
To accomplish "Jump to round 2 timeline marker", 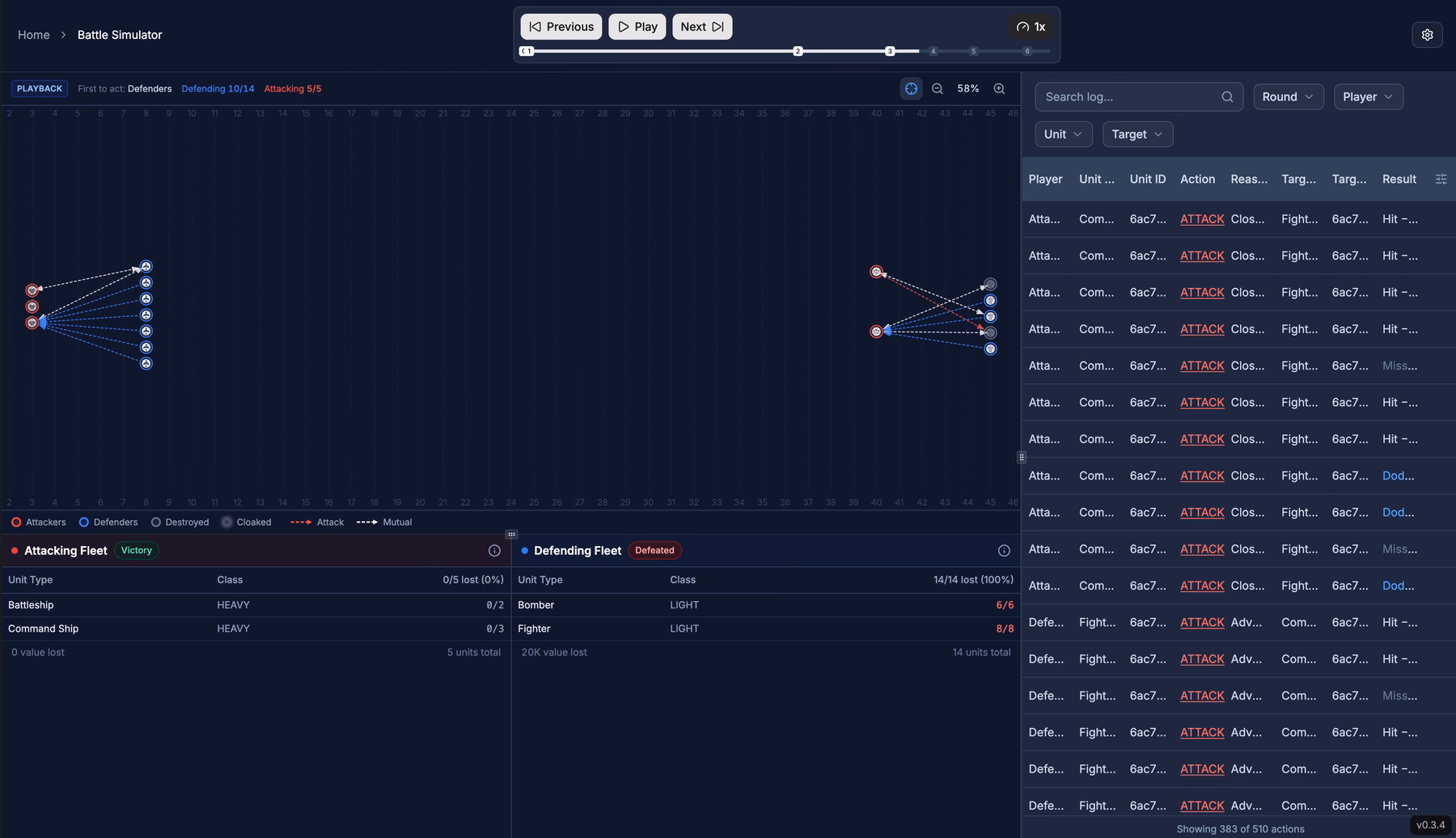I will [x=798, y=51].
